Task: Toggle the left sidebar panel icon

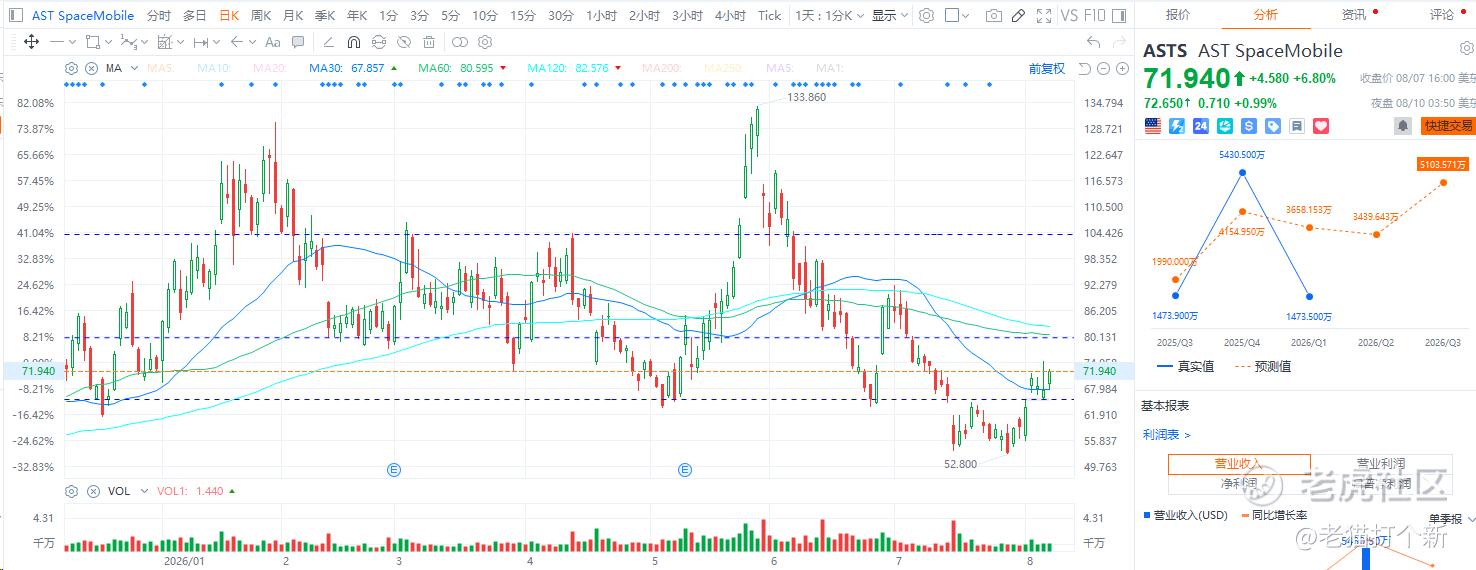Action: 15,16
